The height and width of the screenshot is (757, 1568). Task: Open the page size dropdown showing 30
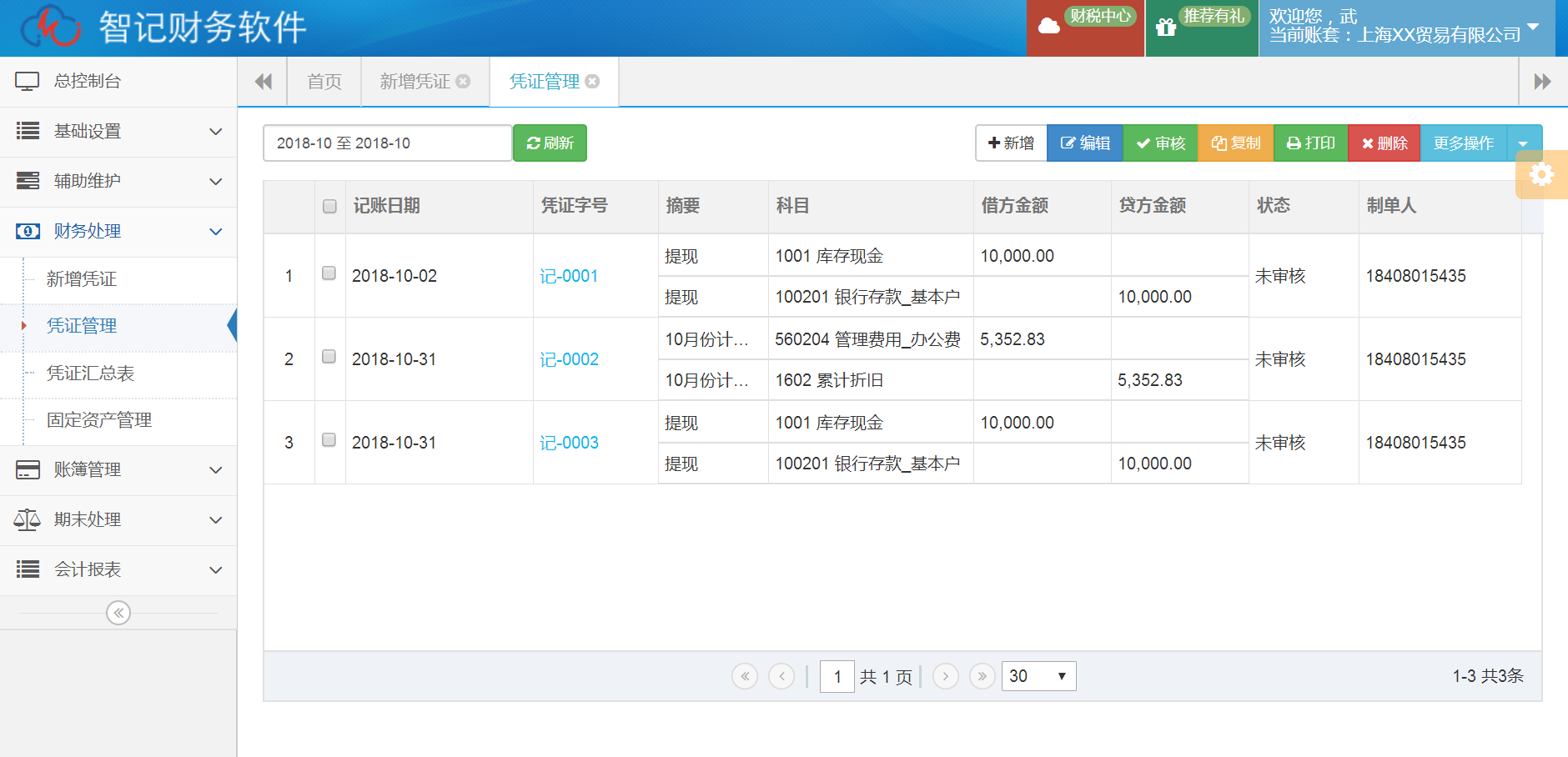point(1038,676)
